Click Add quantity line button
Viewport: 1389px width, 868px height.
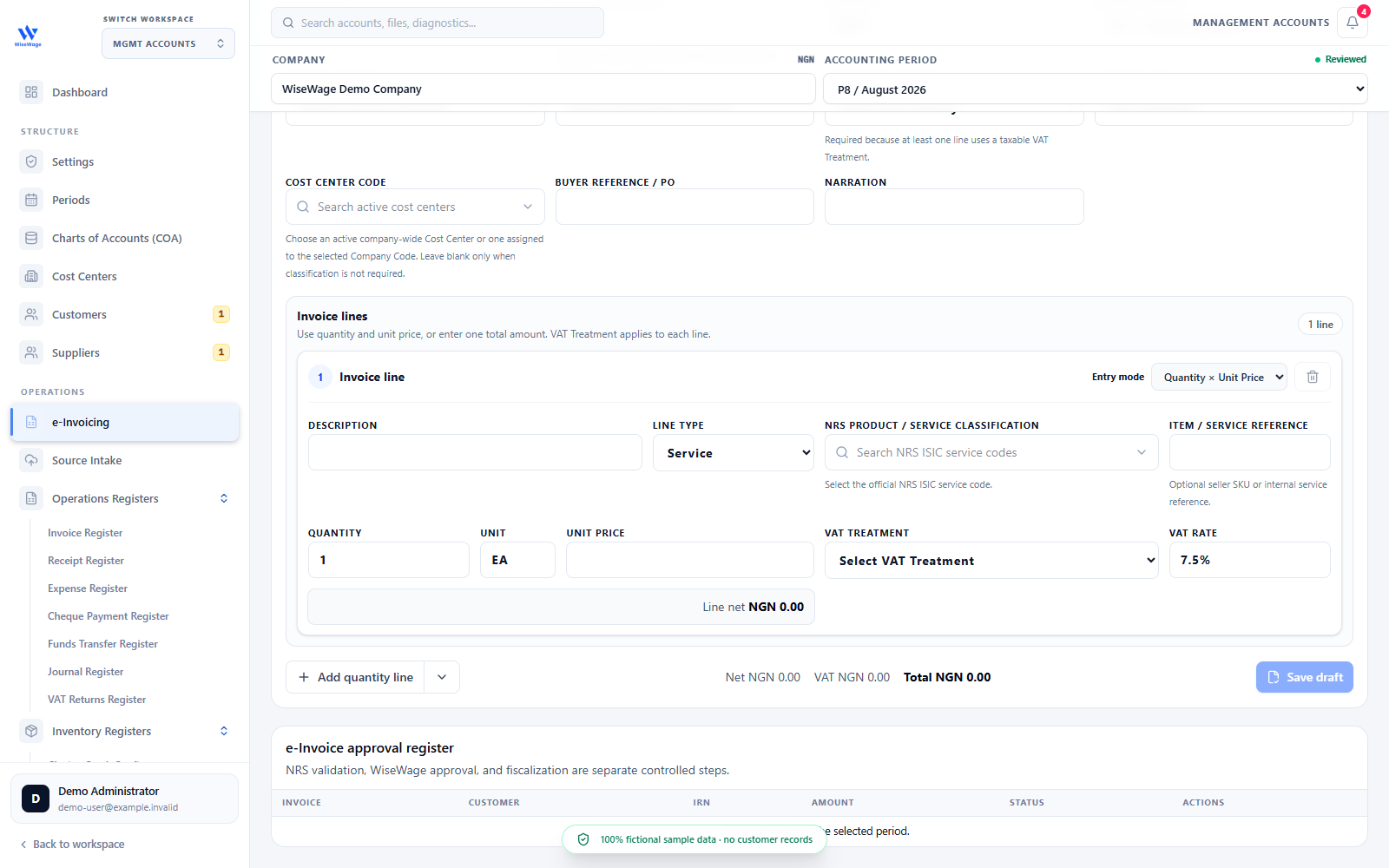[355, 677]
